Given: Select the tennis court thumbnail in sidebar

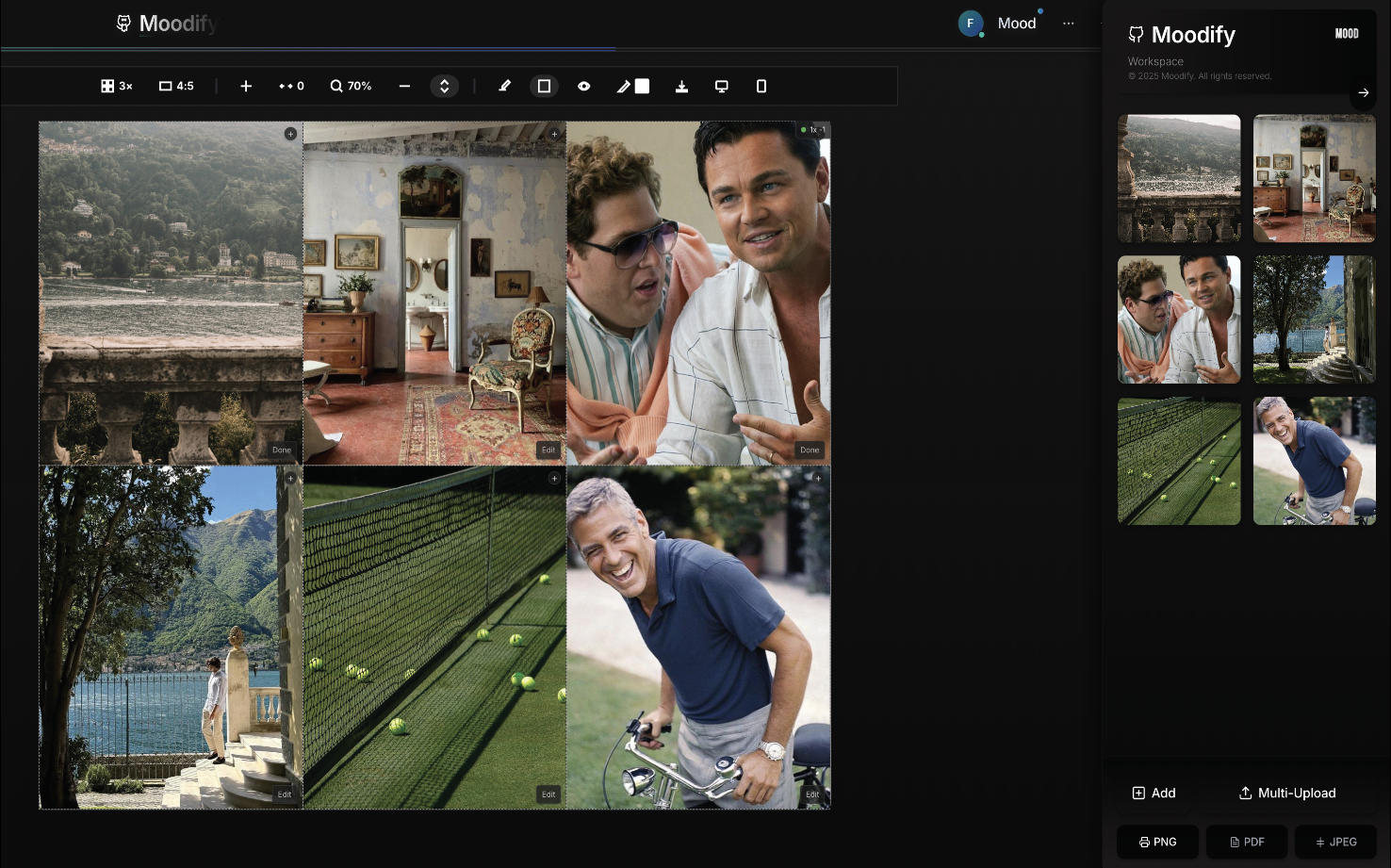Looking at the screenshot, I should (1179, 461).
